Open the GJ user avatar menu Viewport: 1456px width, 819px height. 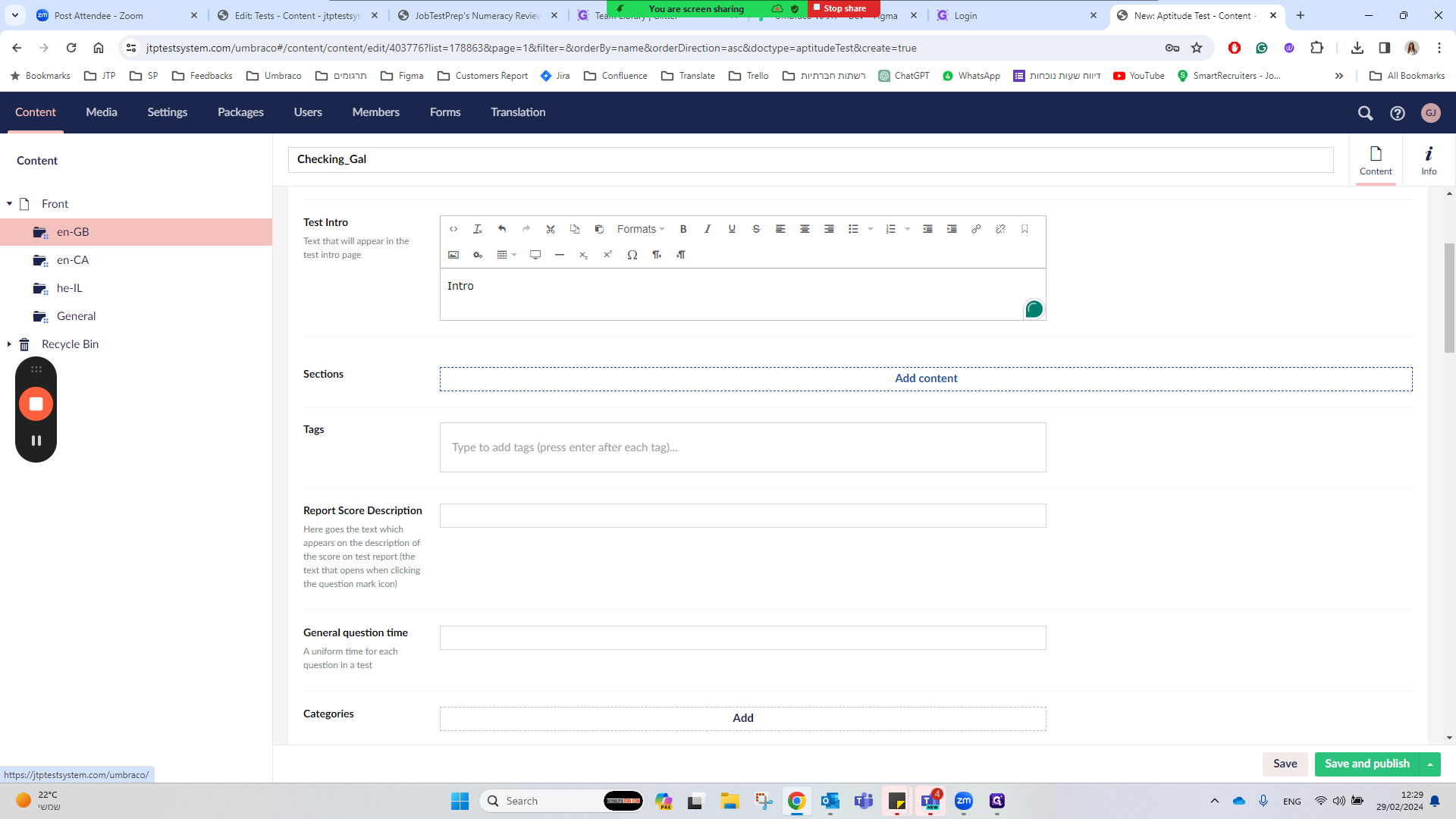coord(1431,113)
